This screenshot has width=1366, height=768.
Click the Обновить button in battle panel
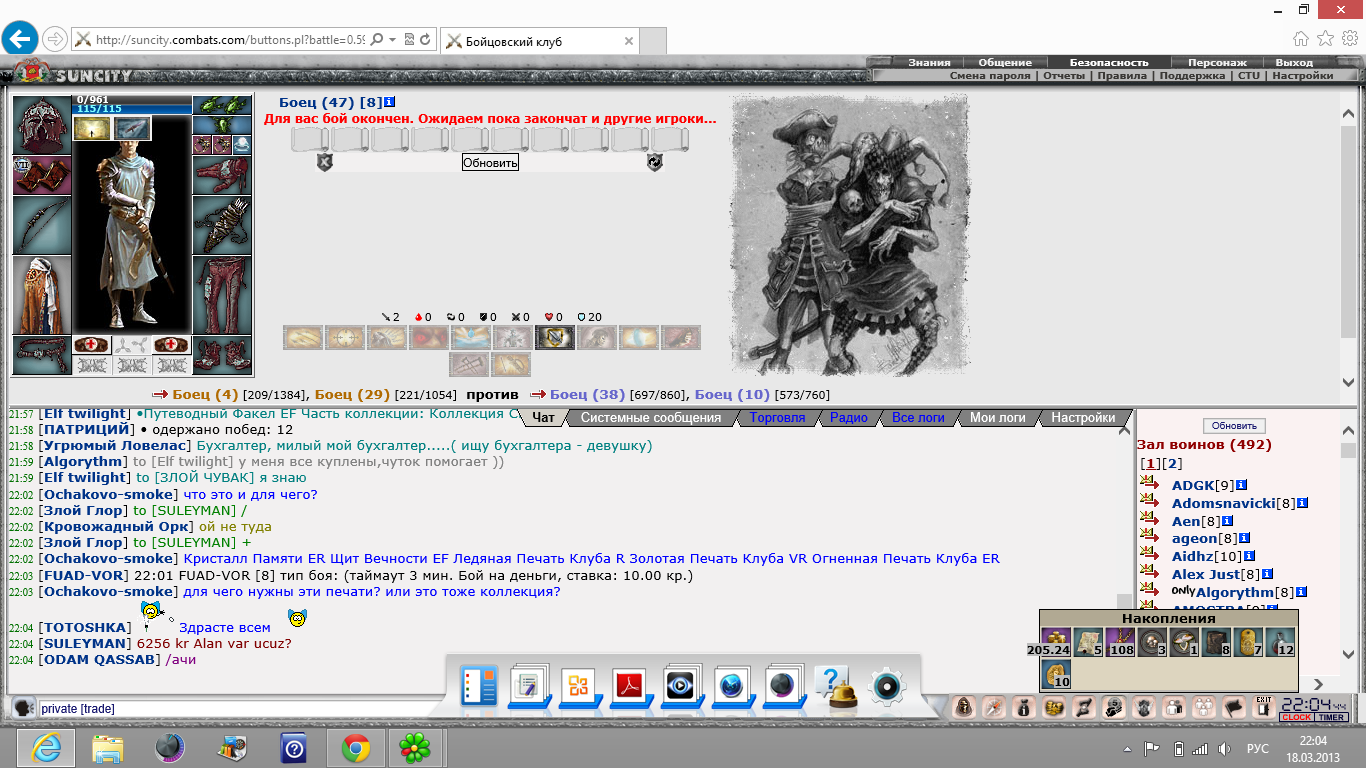coord(490,162)
